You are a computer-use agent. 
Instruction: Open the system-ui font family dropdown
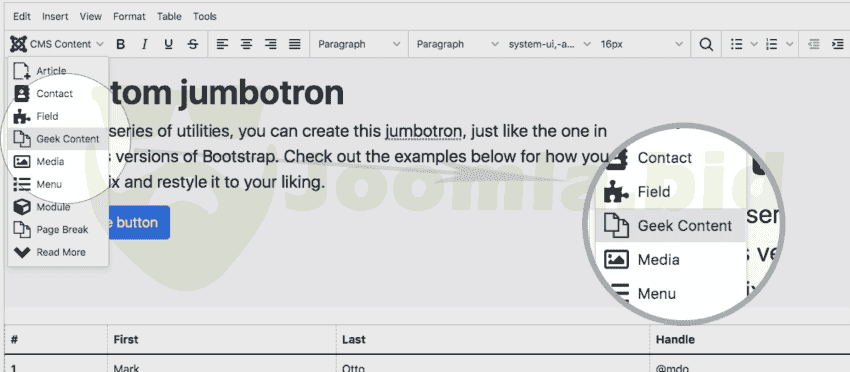click(549, 44)
